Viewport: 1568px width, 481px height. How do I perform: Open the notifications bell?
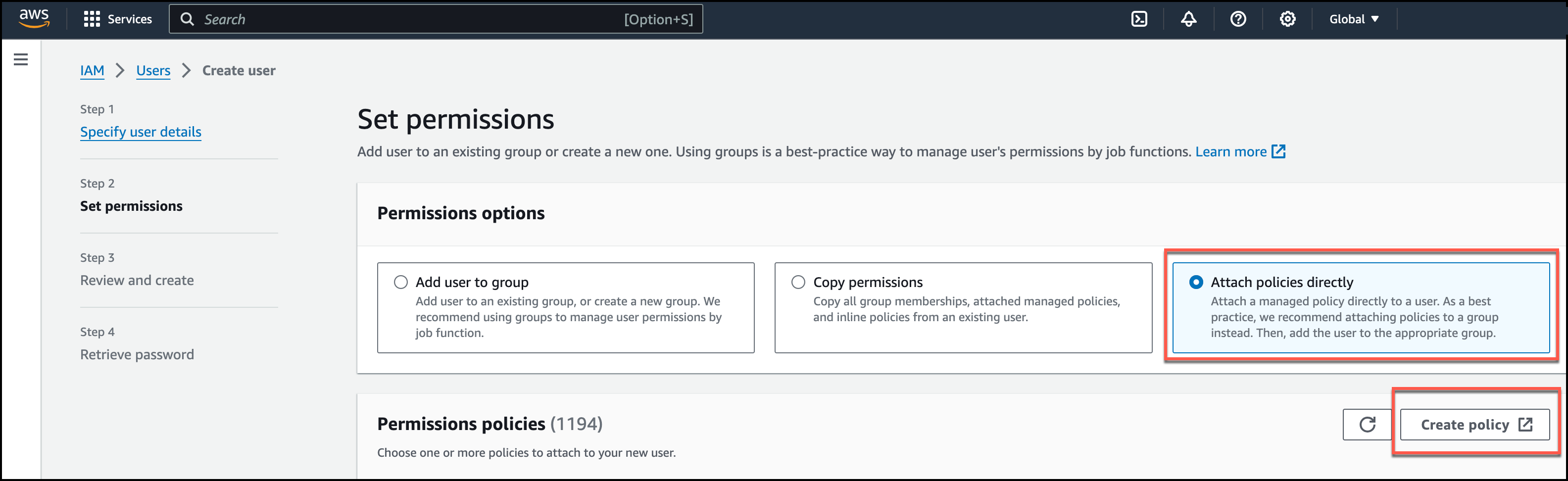[x=1188, y=19]
